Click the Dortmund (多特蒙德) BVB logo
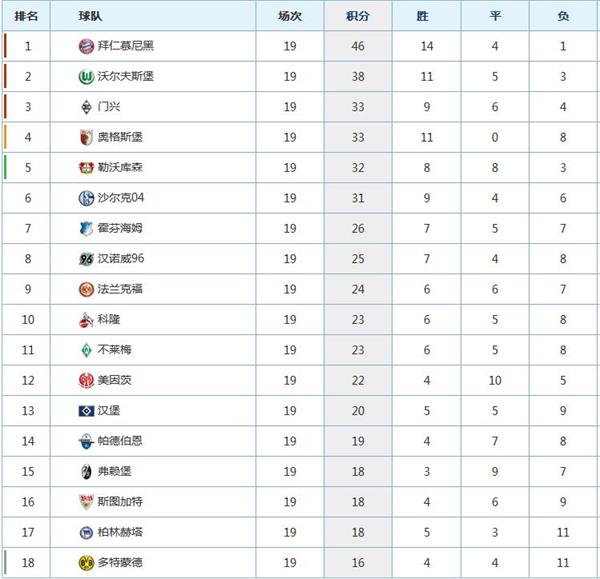This screenshot has width=600, height=579. pyautogui.click(x=86, y=563)
